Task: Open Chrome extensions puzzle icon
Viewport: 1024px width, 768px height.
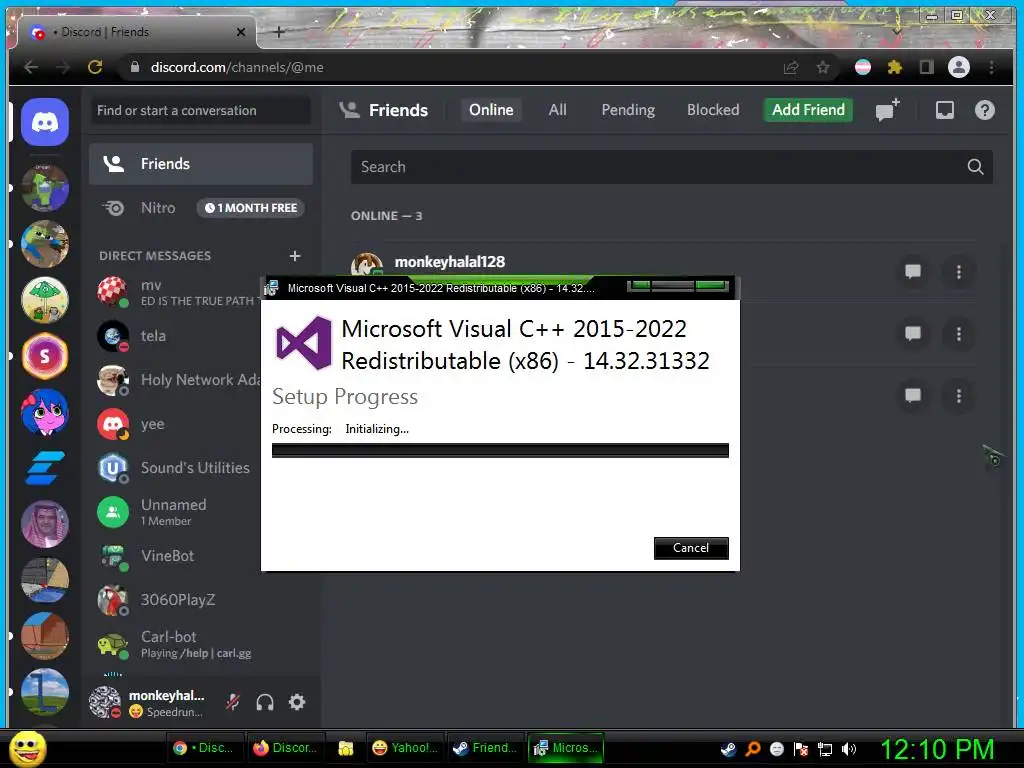Action: (894, 67)
